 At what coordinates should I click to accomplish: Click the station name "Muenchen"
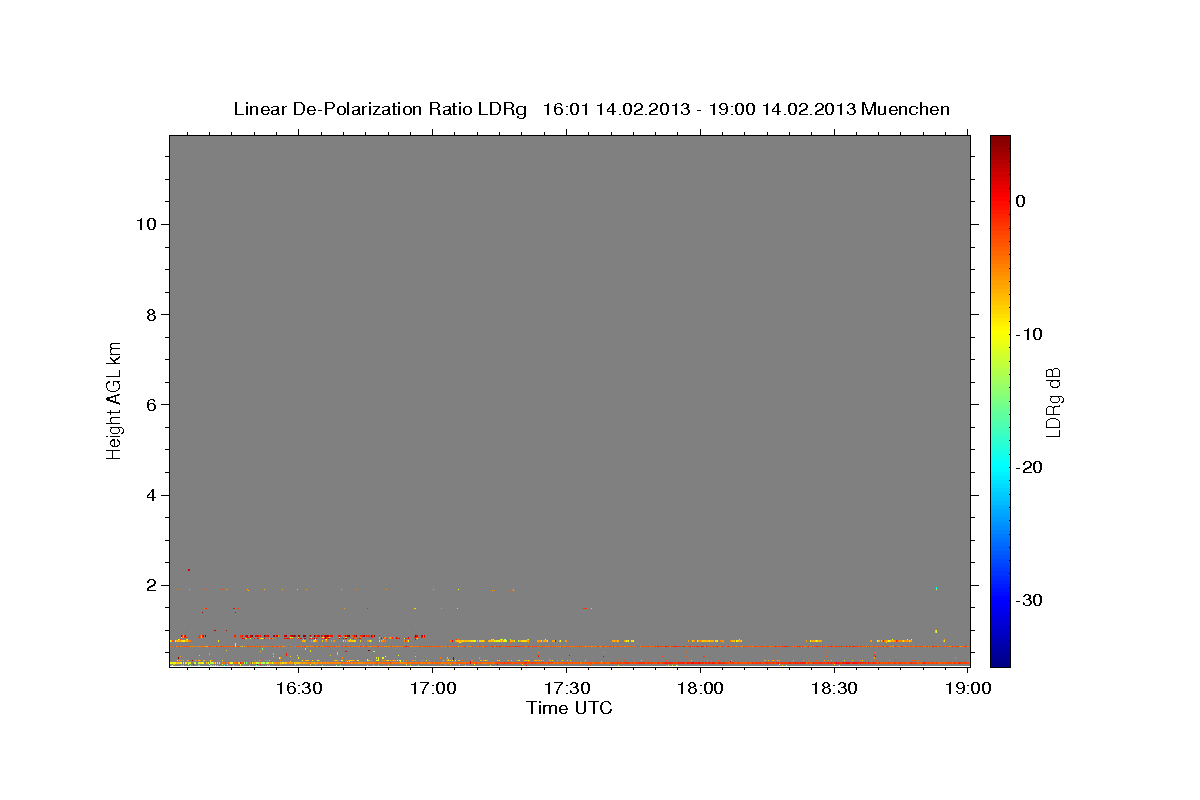905,109
